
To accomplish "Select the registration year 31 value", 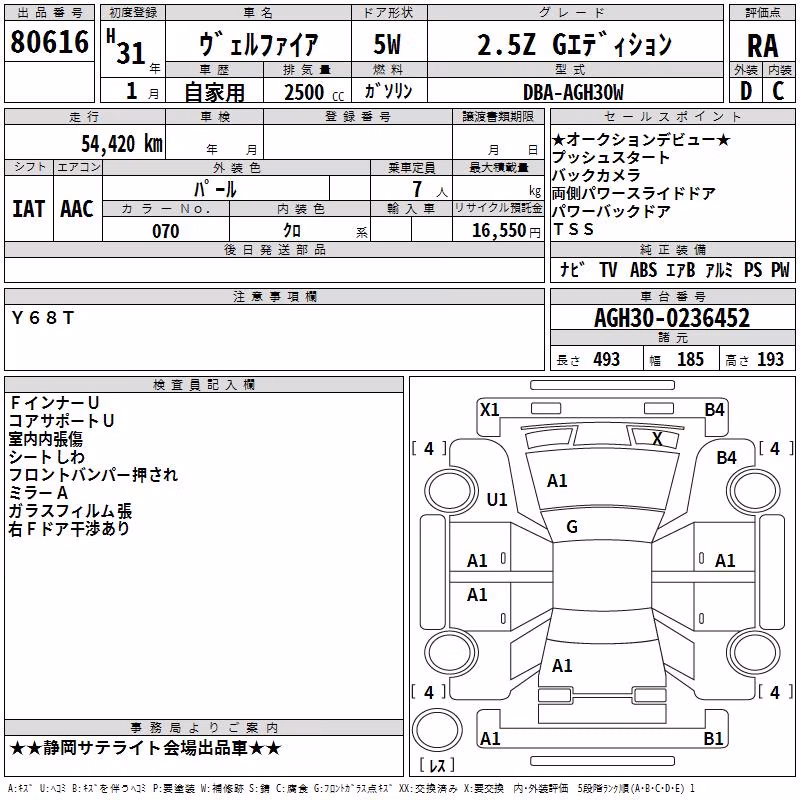I will 131,53.
